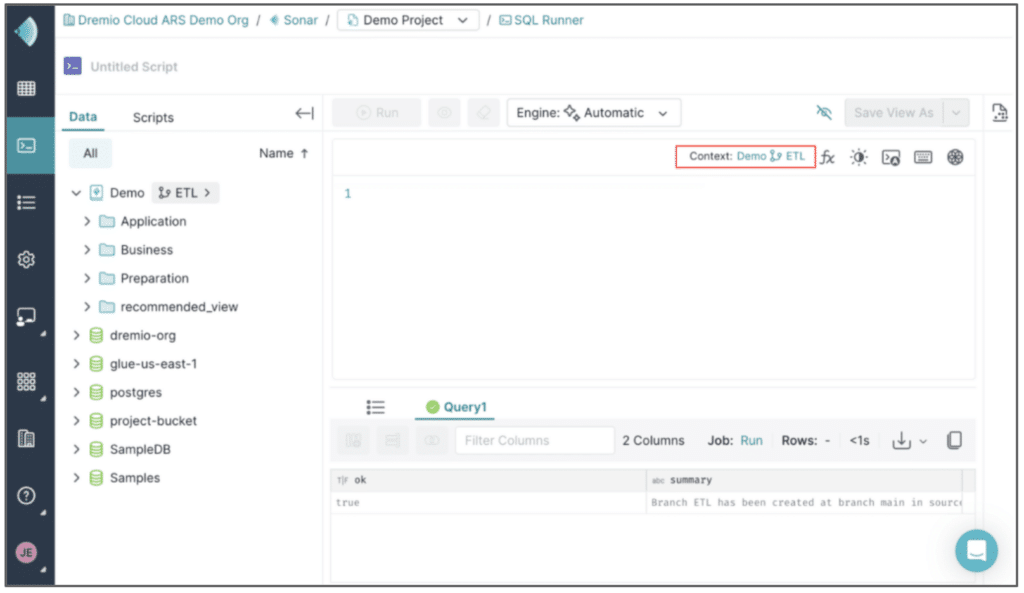Expand the Samples source

(76, 478)
